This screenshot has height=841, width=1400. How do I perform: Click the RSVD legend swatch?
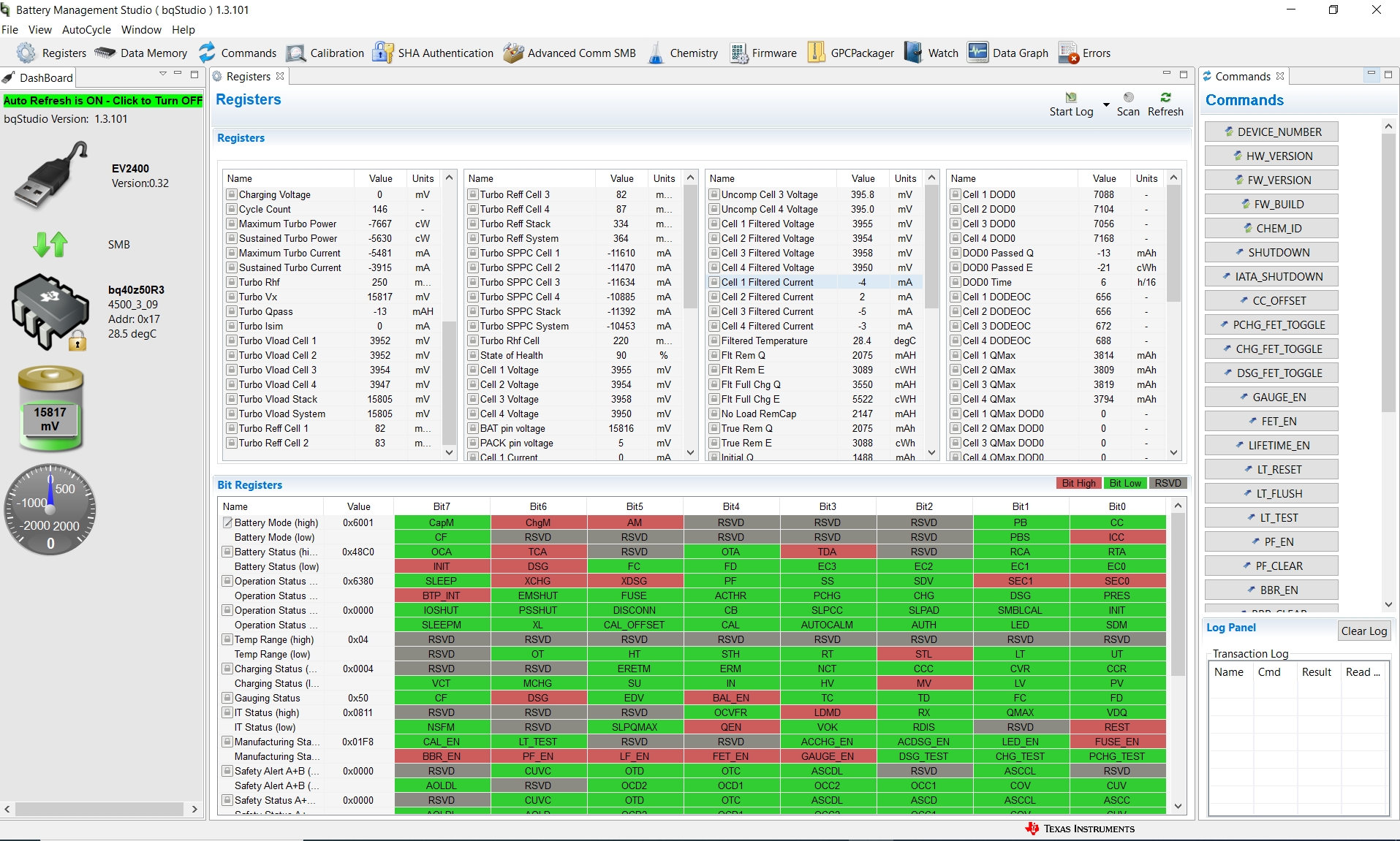click(x=1168, y=483)
